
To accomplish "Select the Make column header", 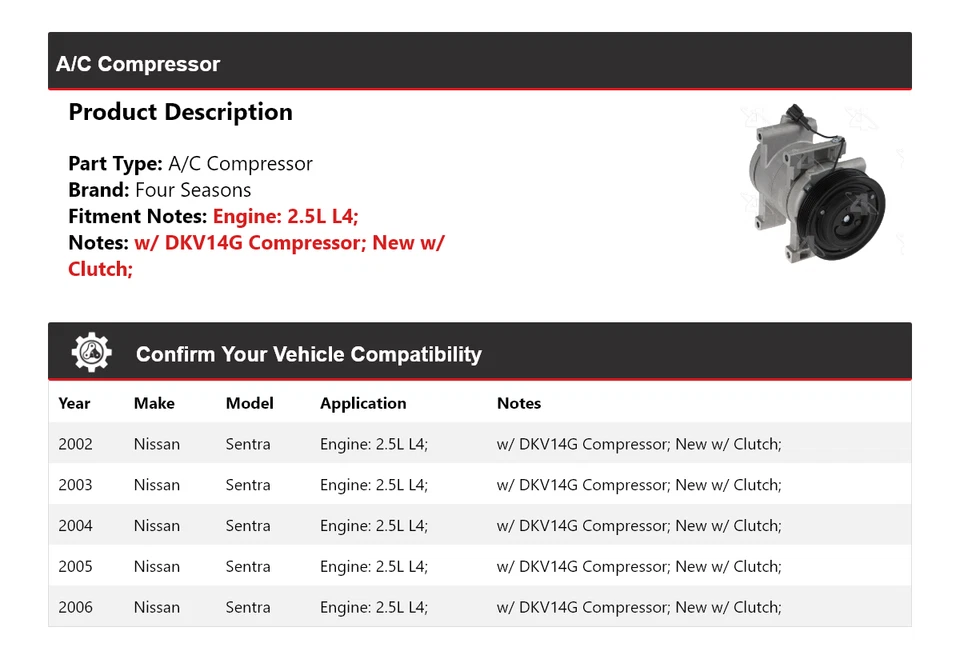I will (x=152, y=403).
